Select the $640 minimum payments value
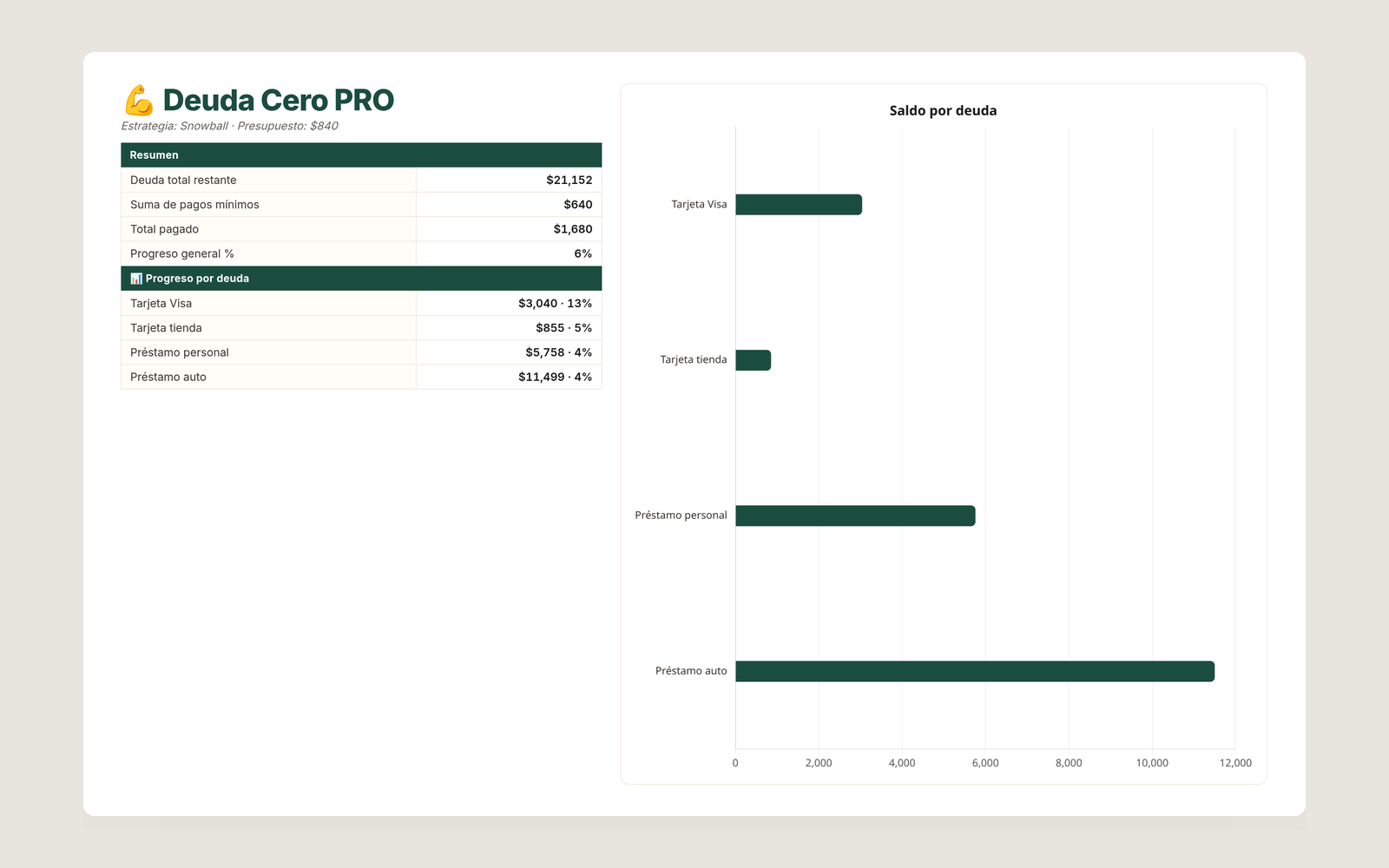Viewport: 1389px width, 868px height. (578, 205)
